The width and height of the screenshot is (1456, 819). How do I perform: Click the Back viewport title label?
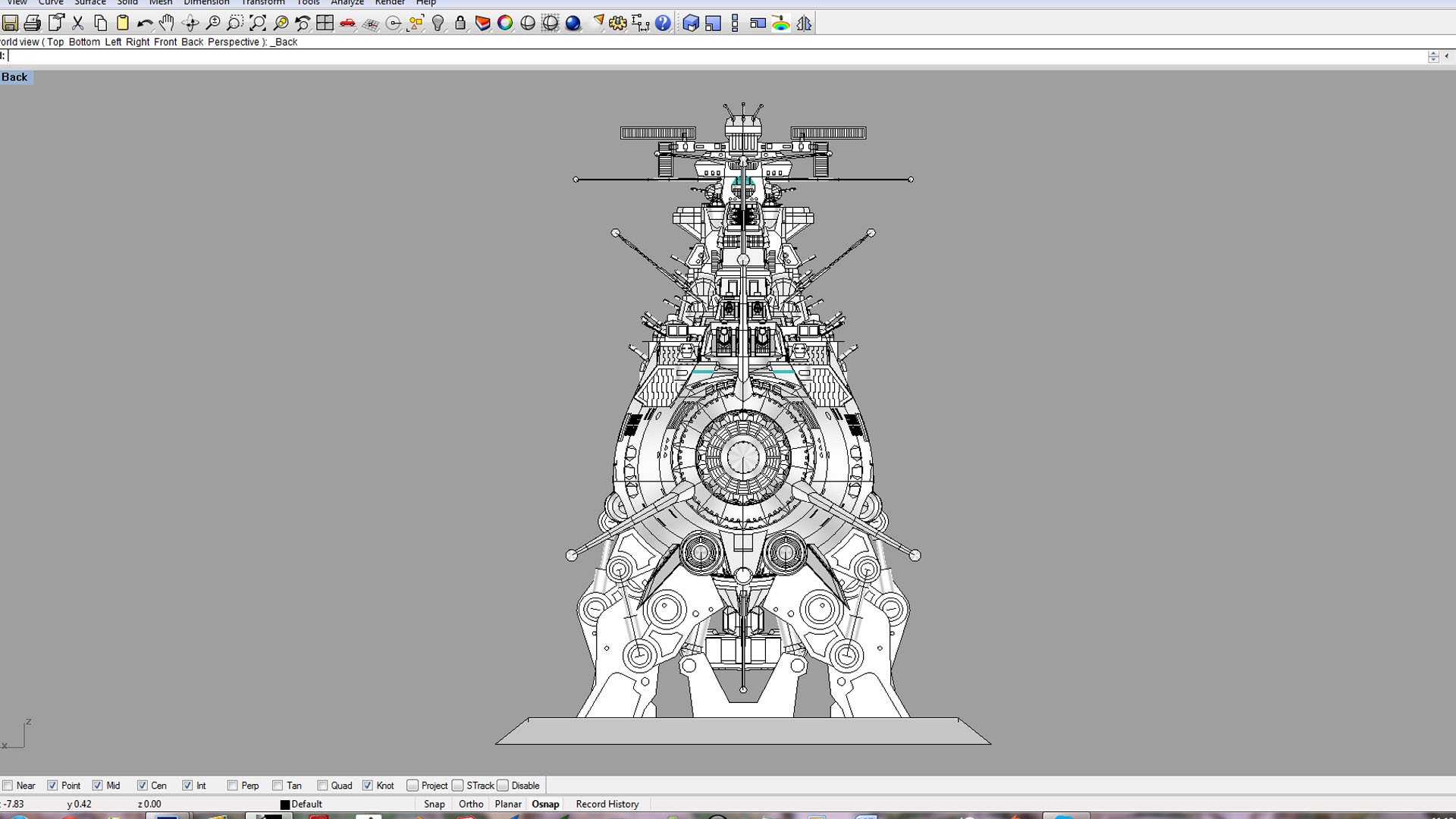click(14, 77)
